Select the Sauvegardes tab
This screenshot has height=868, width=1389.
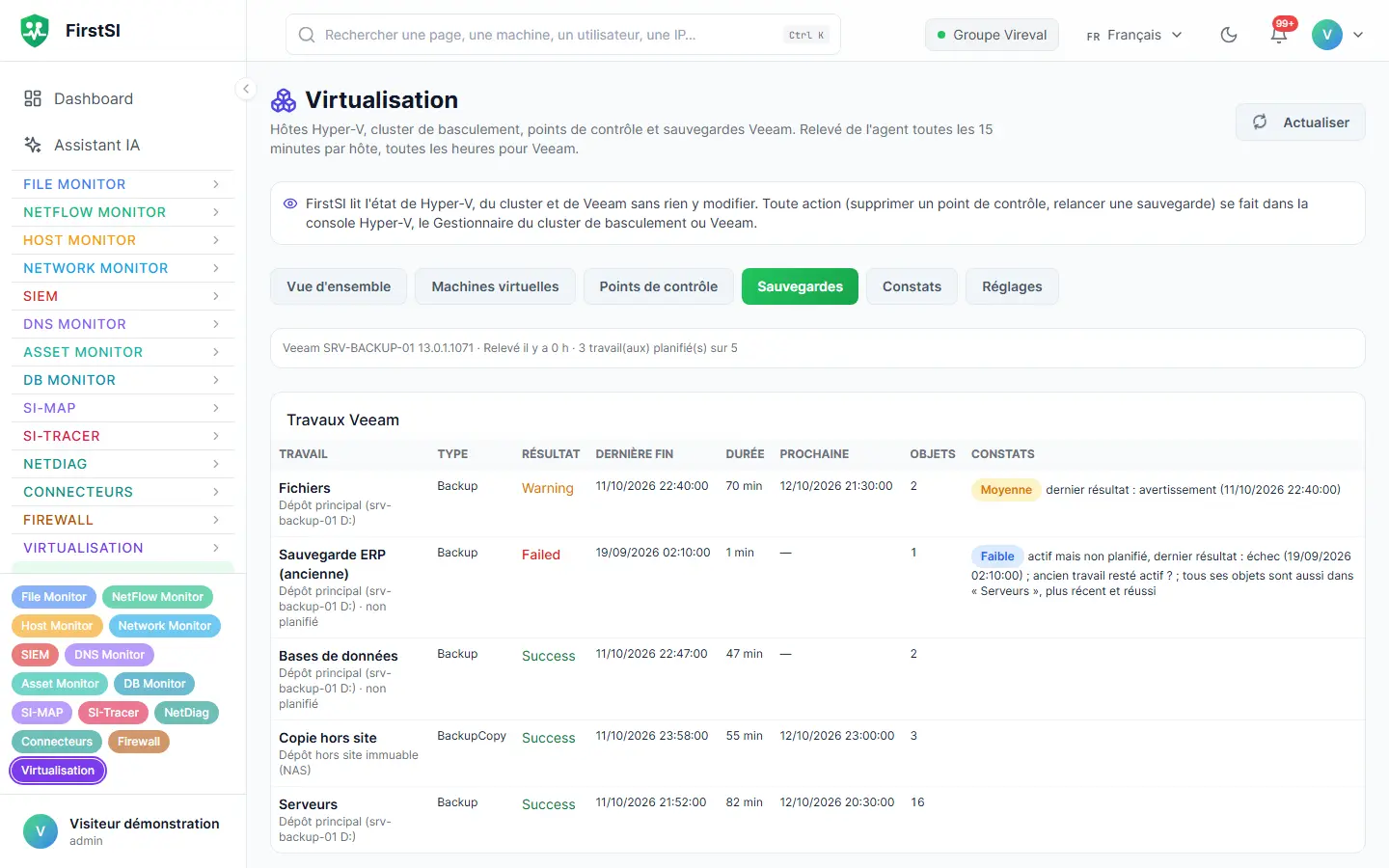[x=800, y=286]
